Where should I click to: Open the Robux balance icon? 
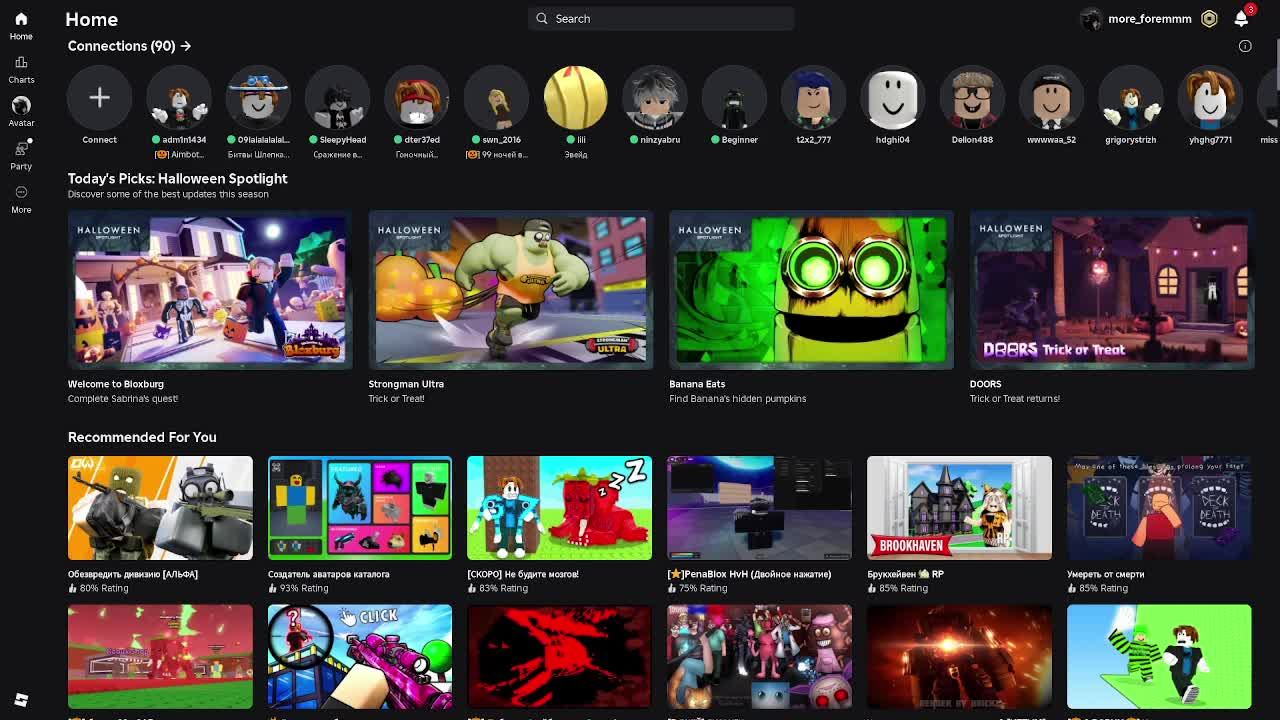[x=1209, y=19]
